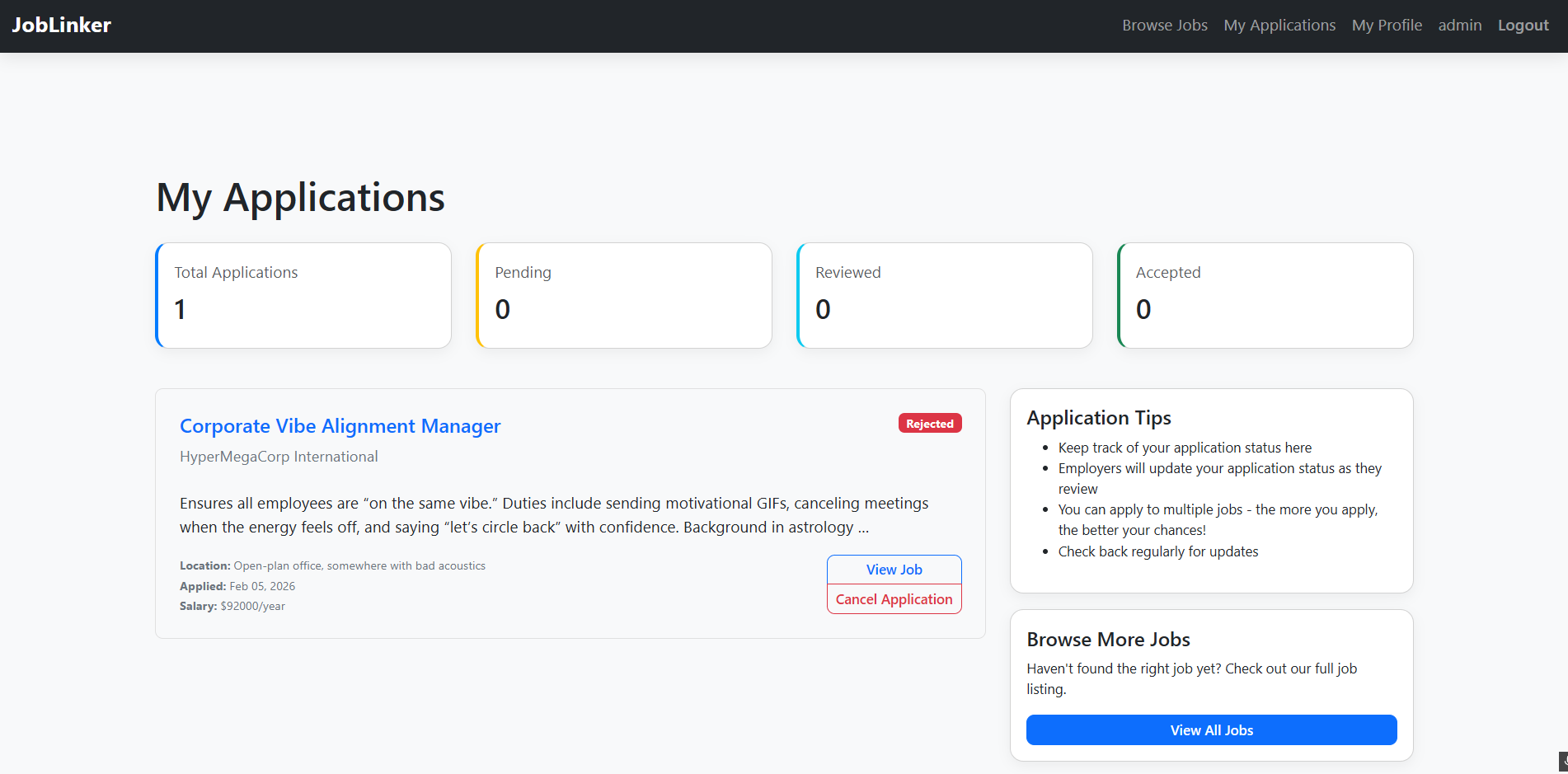The width and height of the screenshot is (1568, 774).
Task: Click the My Applications page heading
Action: pos(300,198)
